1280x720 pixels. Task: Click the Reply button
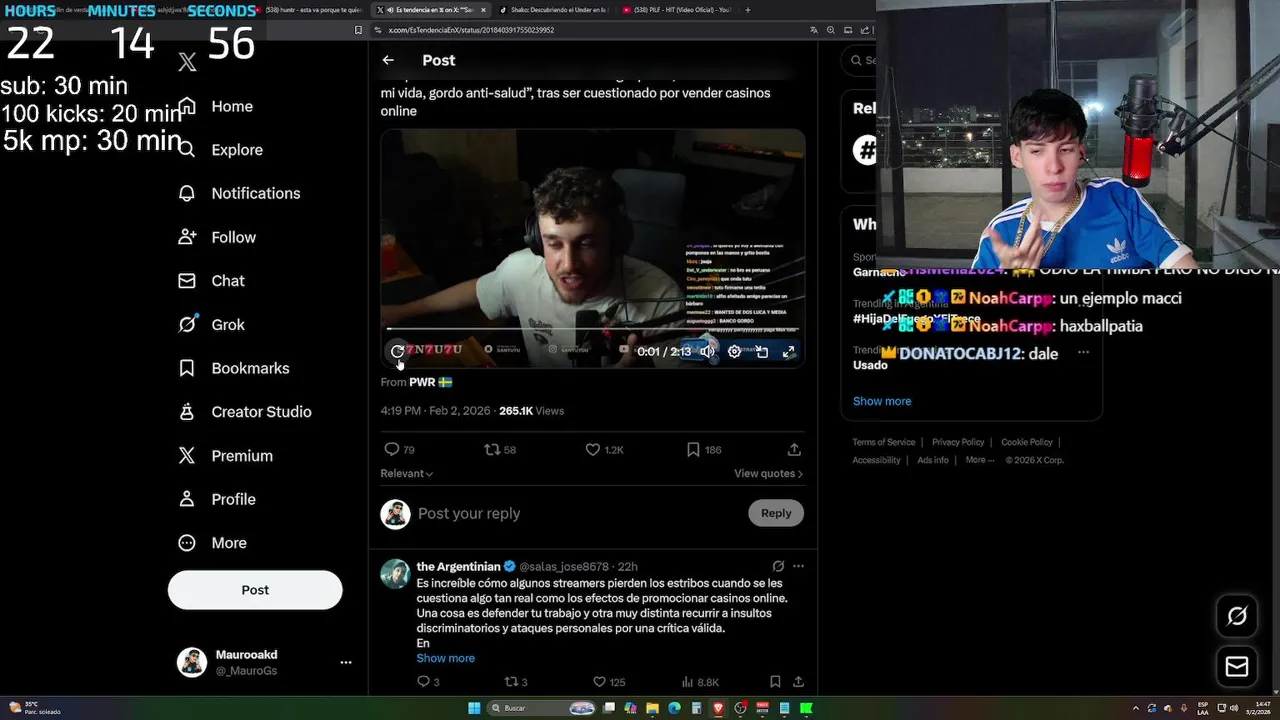(x=776, y=513)
